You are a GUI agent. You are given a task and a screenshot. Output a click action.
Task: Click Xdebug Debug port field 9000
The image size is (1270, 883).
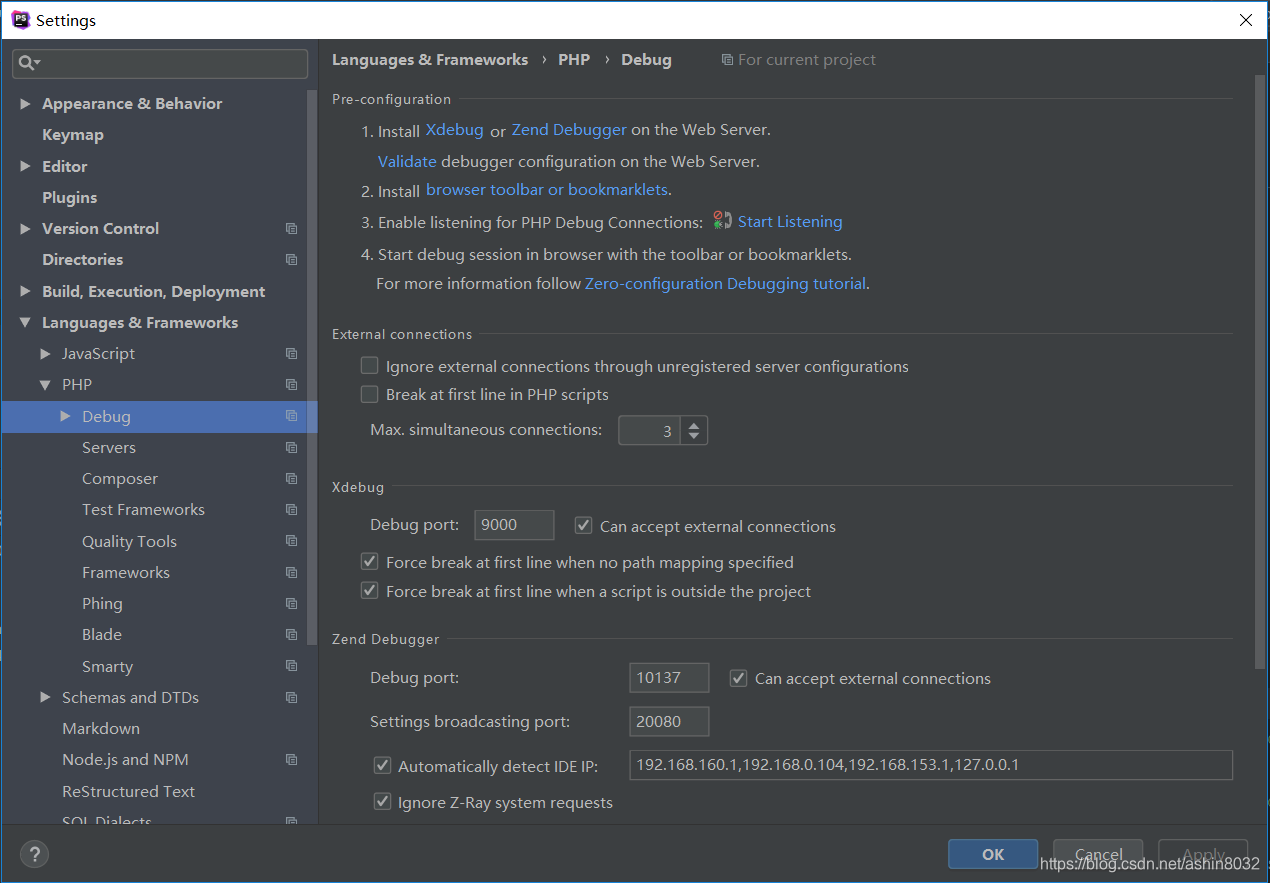tap(514, 525)
